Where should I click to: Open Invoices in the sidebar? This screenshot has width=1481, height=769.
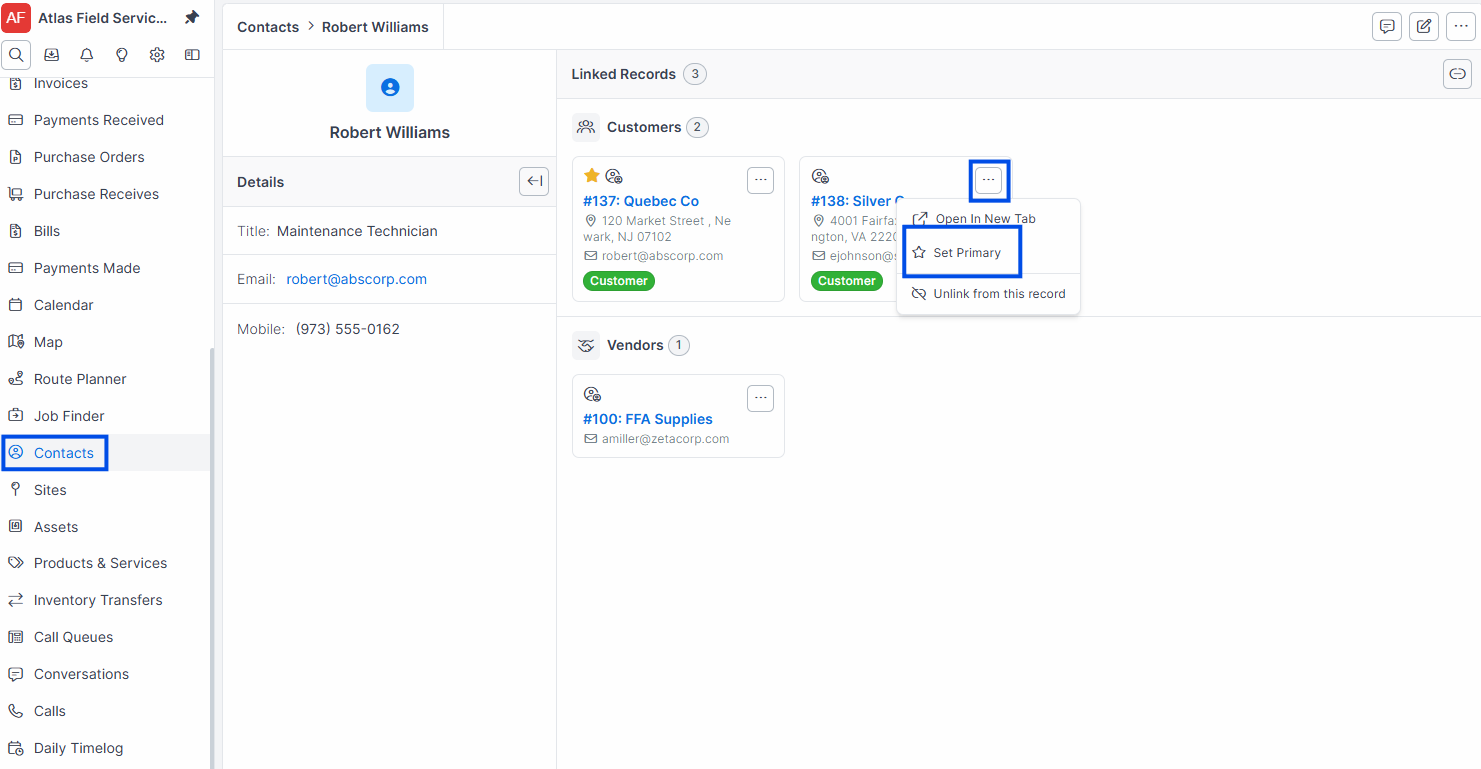point(61,84)
